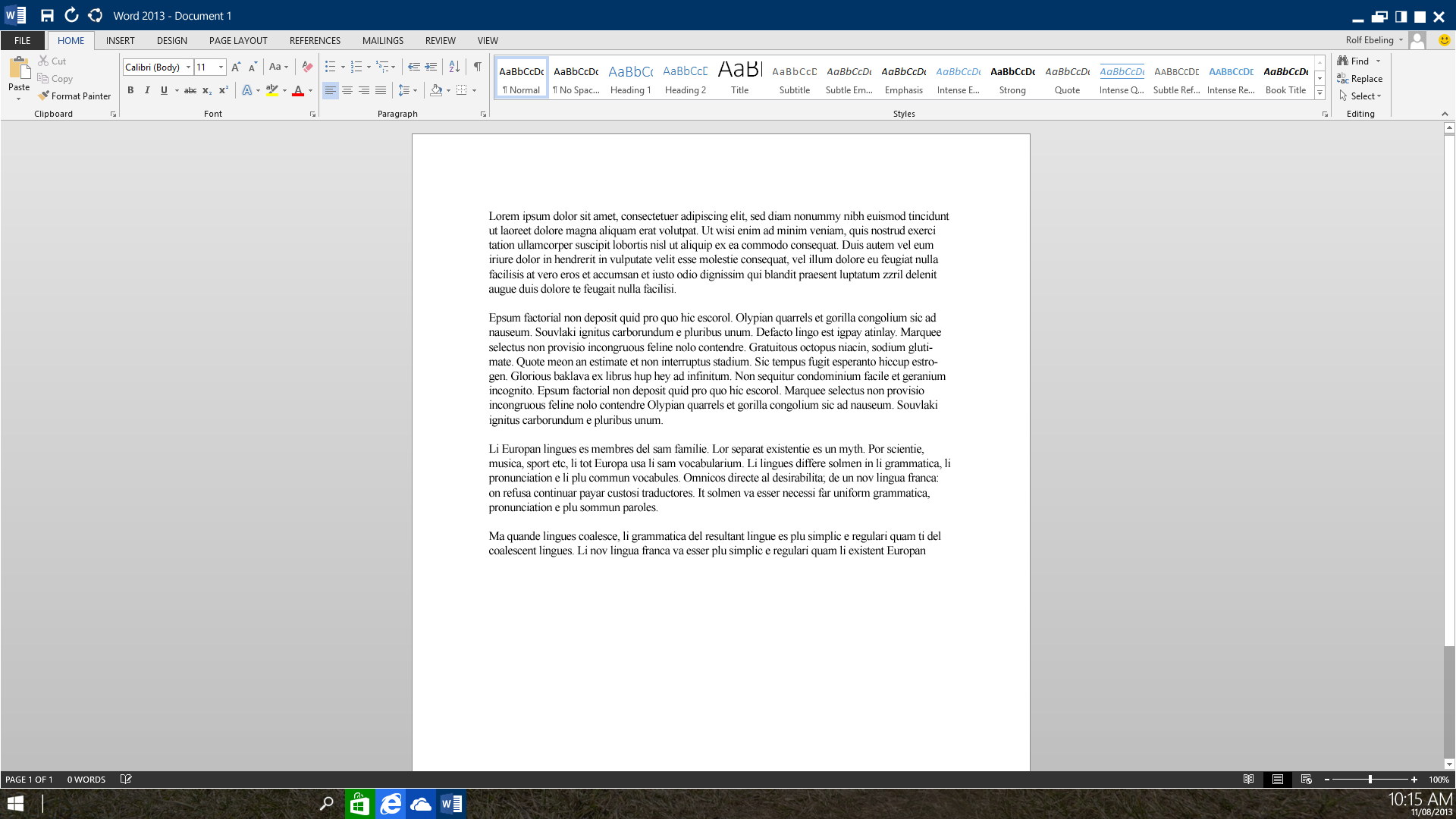This screenshot has height=819, width=1456.
Task: Toggle Italic formatting
Action: (147, 90)
